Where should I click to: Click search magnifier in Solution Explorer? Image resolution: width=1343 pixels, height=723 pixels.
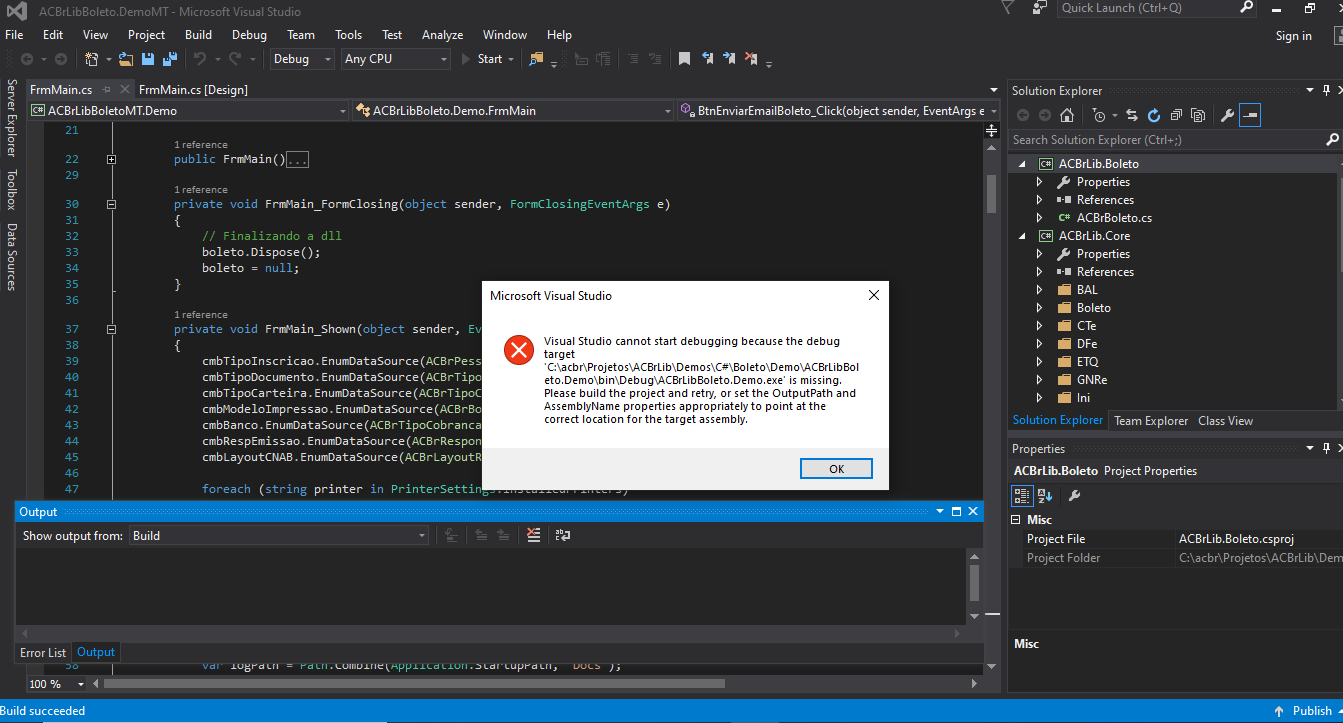[1331, 140]
